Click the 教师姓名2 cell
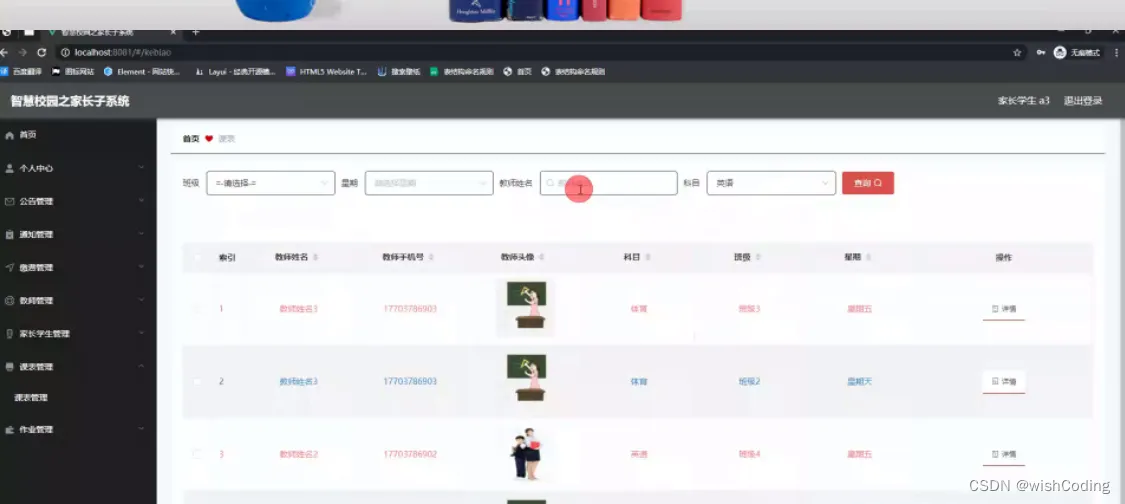1125x504 pixels. (x=298, y=454)
